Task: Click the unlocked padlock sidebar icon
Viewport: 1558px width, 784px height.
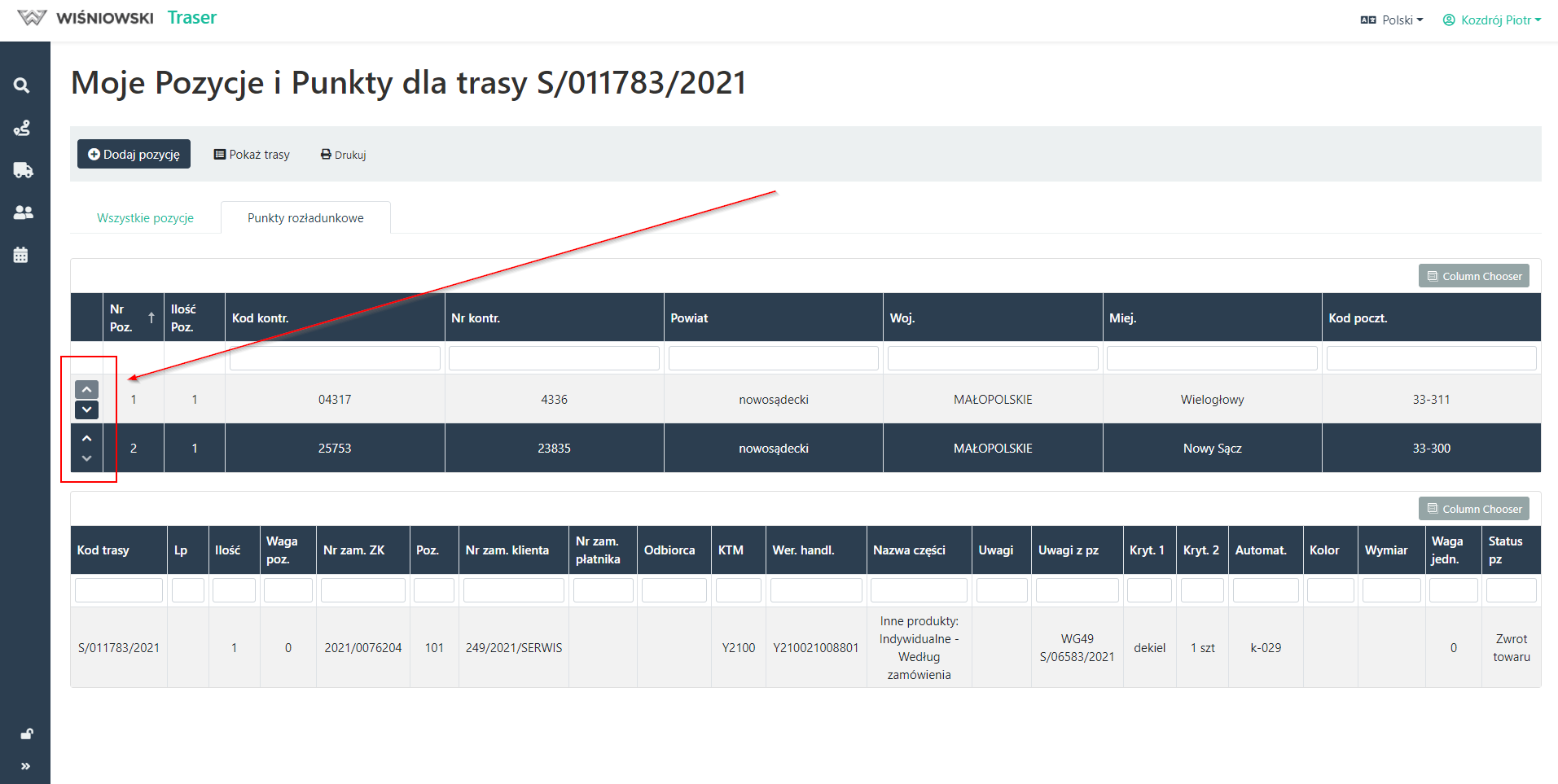Action: point(26,734)
